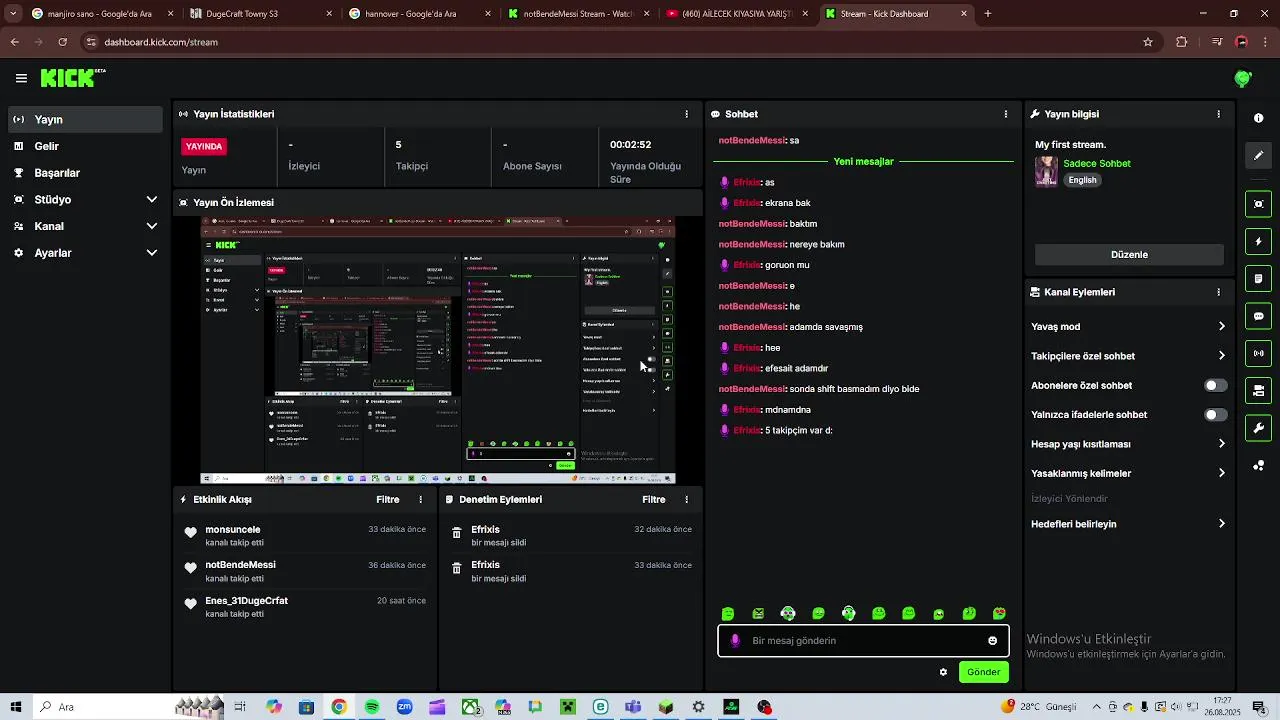This screenshot has height=720, width=1280.
Task: Open the green profile avatar top right
Action: click(x=1243, y=78)
